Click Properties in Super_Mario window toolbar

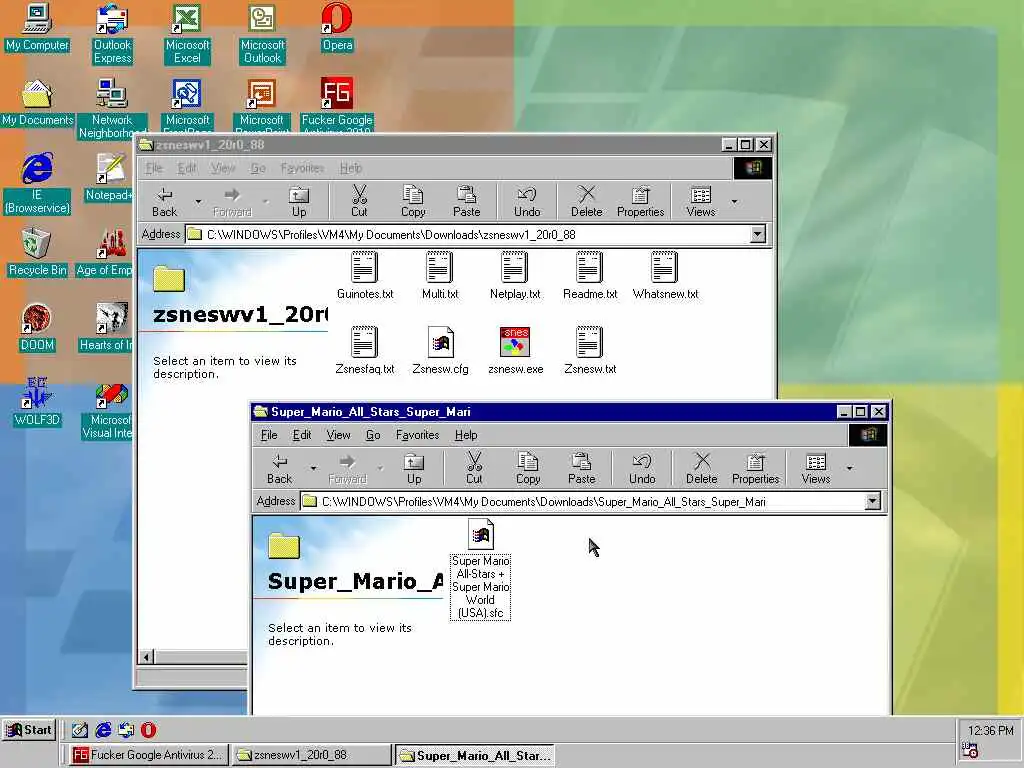point(756,469)
